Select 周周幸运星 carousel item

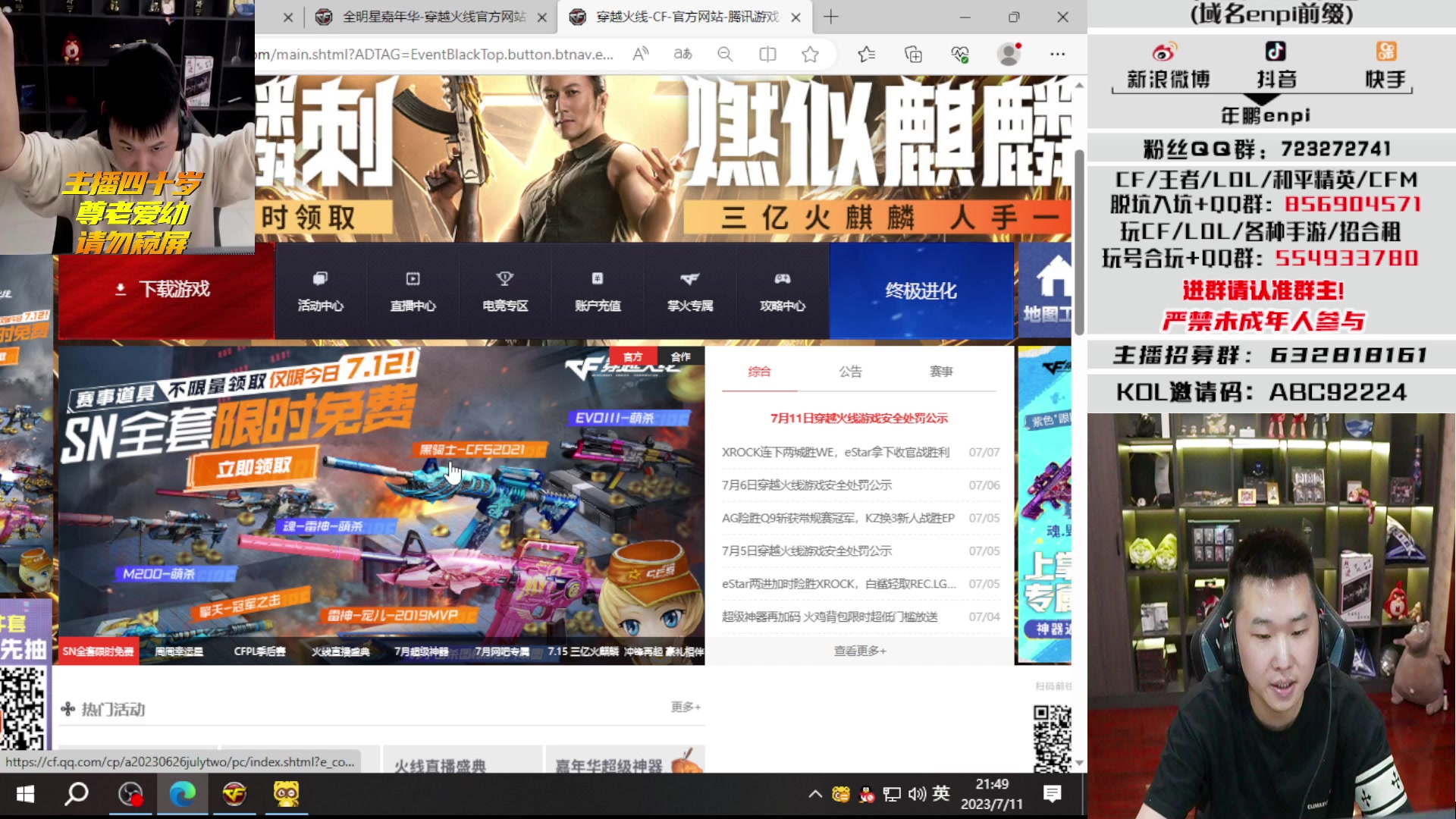point(179,651)
